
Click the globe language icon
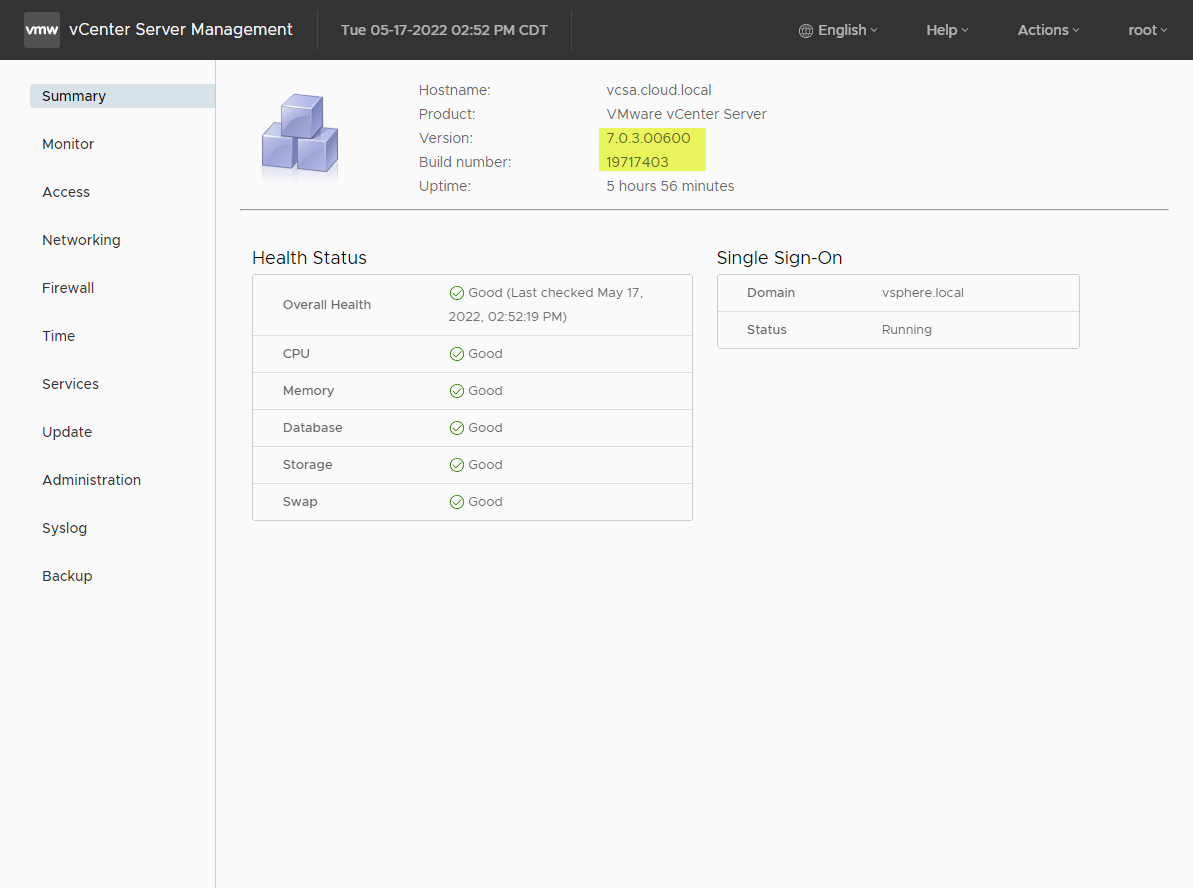pyautogui.click(x=806, y=31)
